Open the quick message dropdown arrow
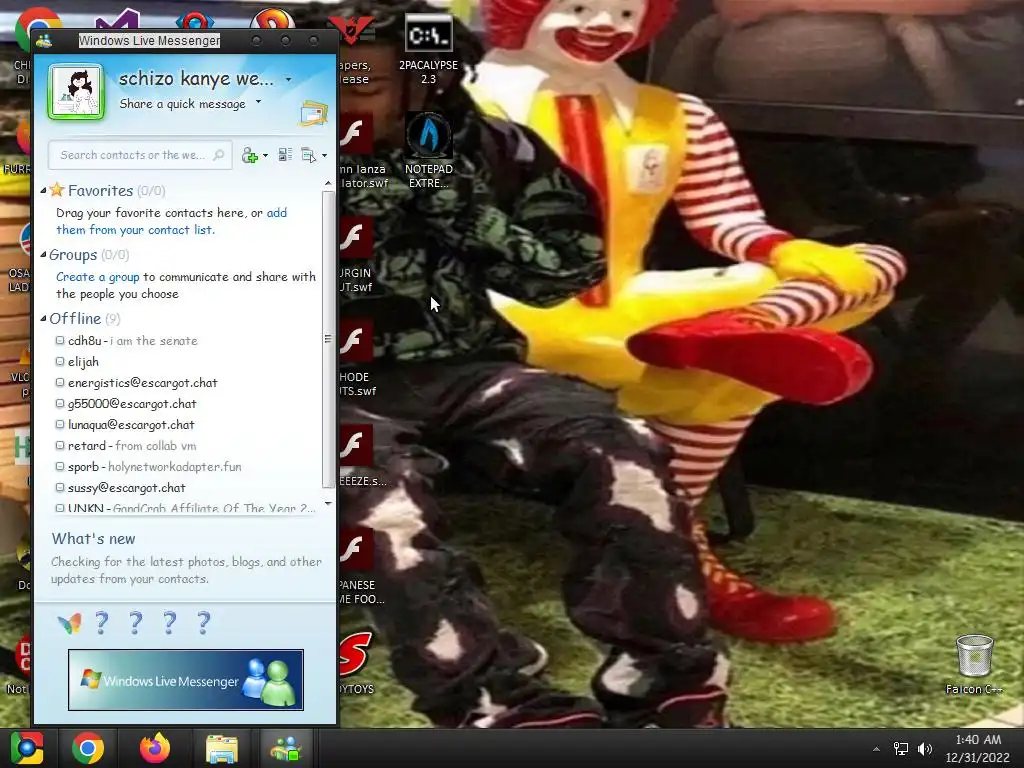The width and height of the screenshot is (1024, 768). 258,102
